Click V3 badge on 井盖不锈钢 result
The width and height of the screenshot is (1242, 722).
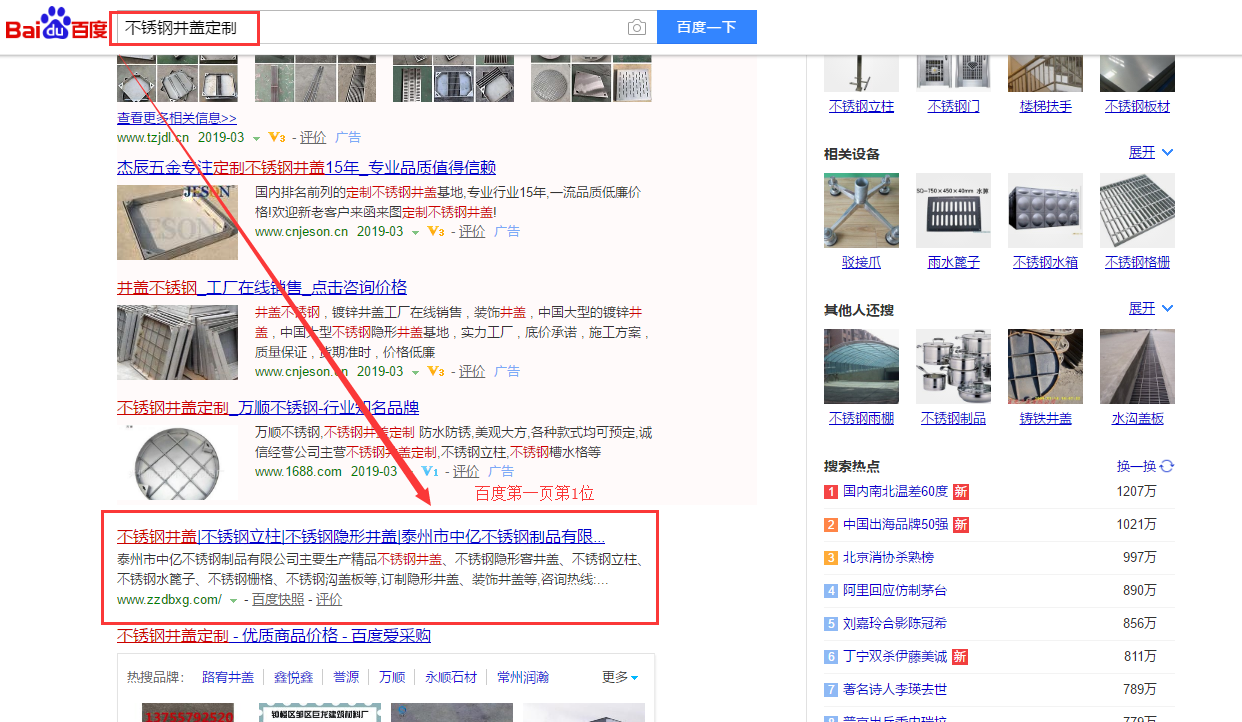coord(436,372)
